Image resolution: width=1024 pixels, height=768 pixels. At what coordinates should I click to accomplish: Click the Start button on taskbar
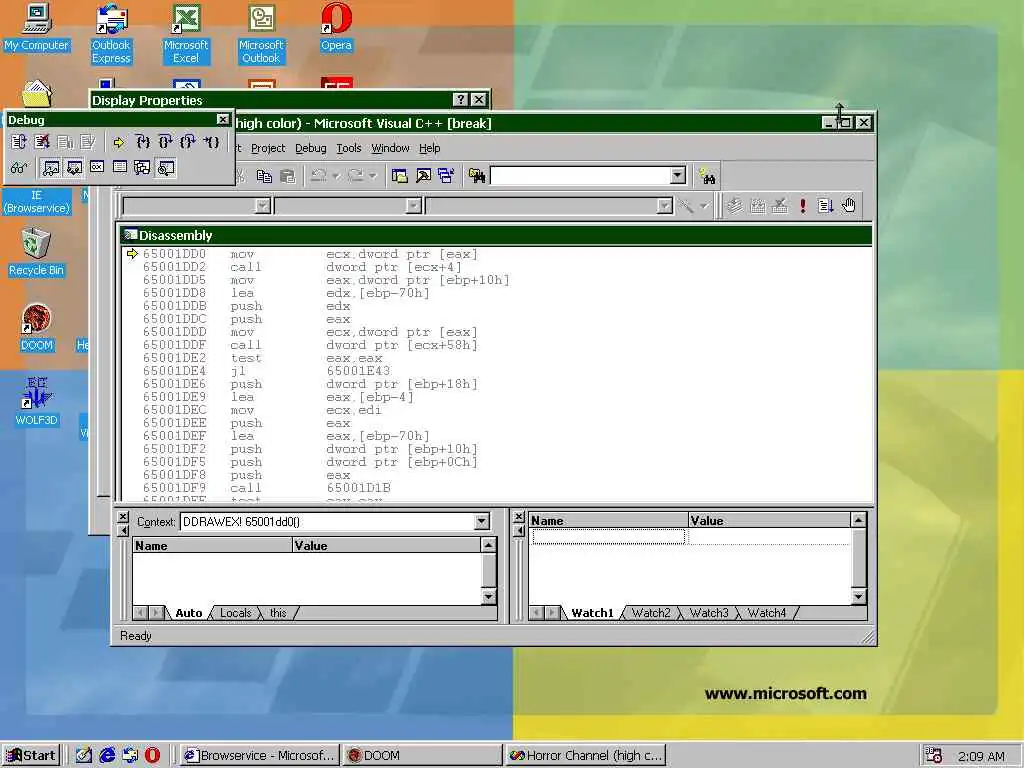coord(31,756)
